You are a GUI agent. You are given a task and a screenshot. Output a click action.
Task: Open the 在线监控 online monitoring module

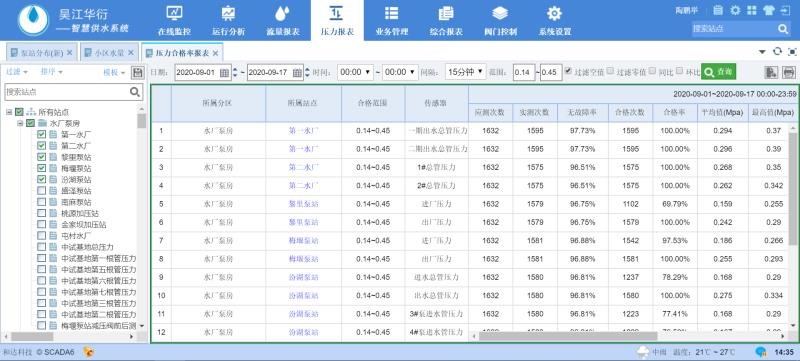pyautogui.click(x=174, y=20)
